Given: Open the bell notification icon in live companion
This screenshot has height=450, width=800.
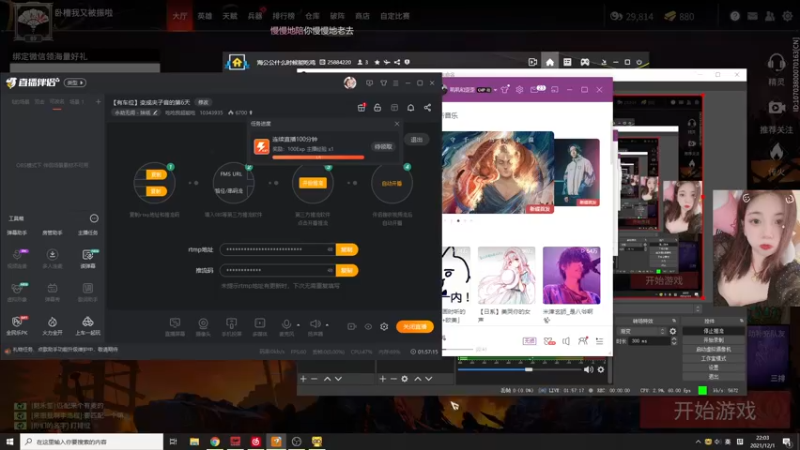Looking at the screenshot, I should click(411, 108).
